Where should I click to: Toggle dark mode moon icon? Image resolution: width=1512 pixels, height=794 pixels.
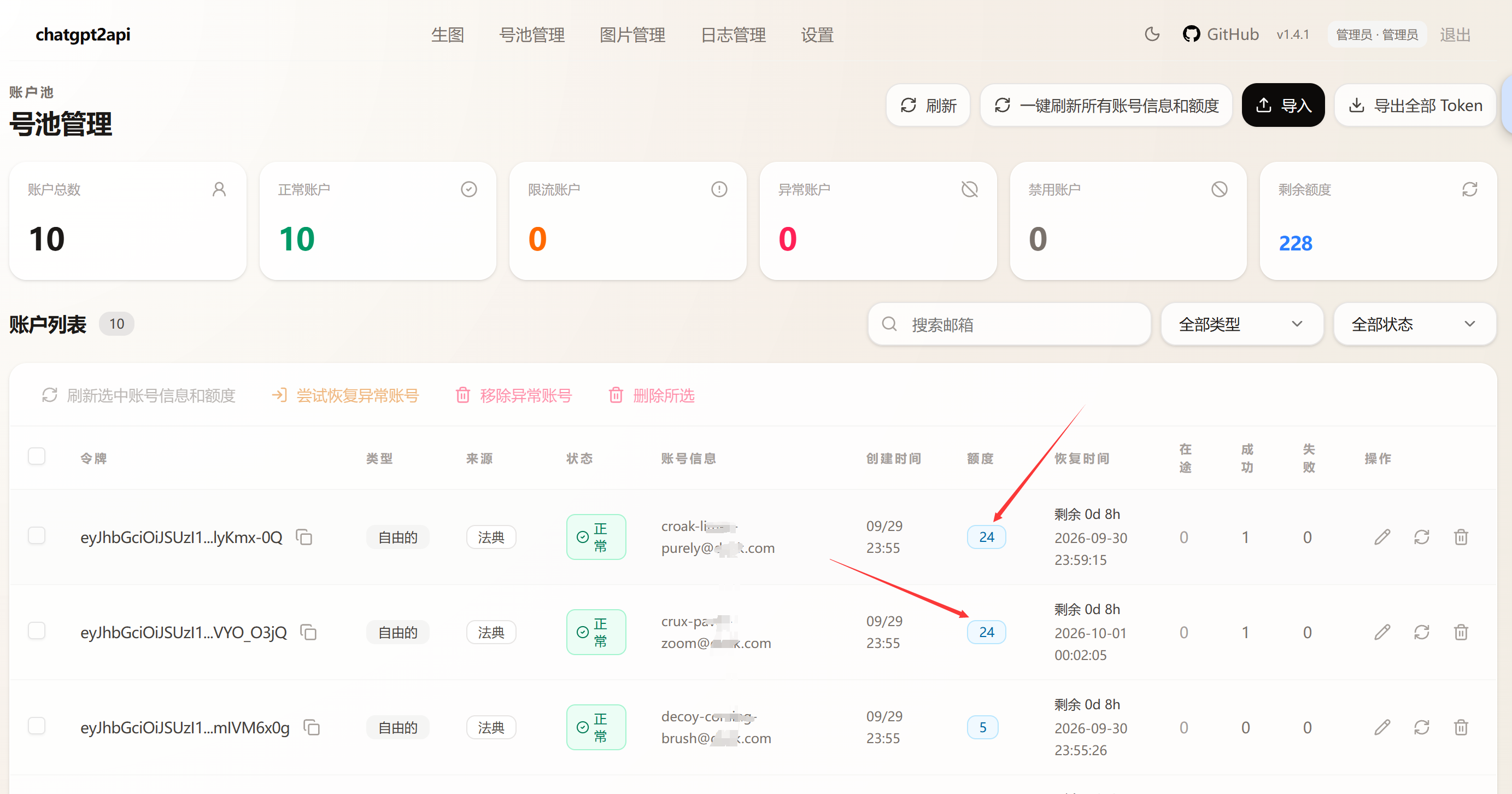click(x=1152, y=34)
